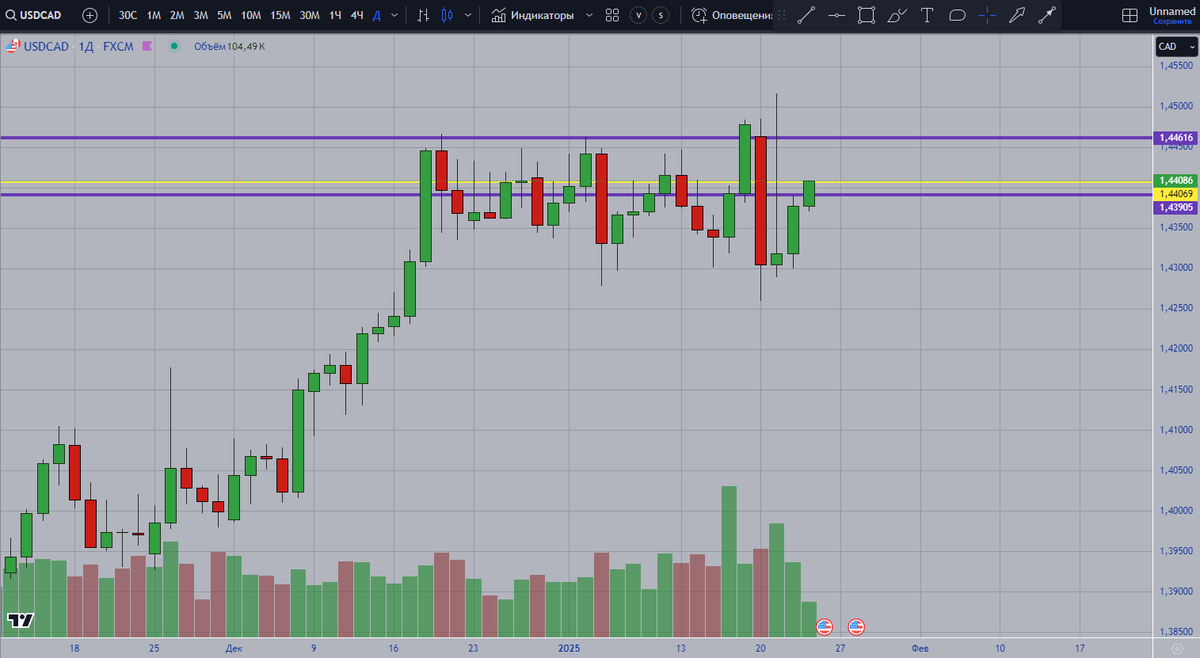
Task: Select the Д daily timeframe
Action: point(376,15)
